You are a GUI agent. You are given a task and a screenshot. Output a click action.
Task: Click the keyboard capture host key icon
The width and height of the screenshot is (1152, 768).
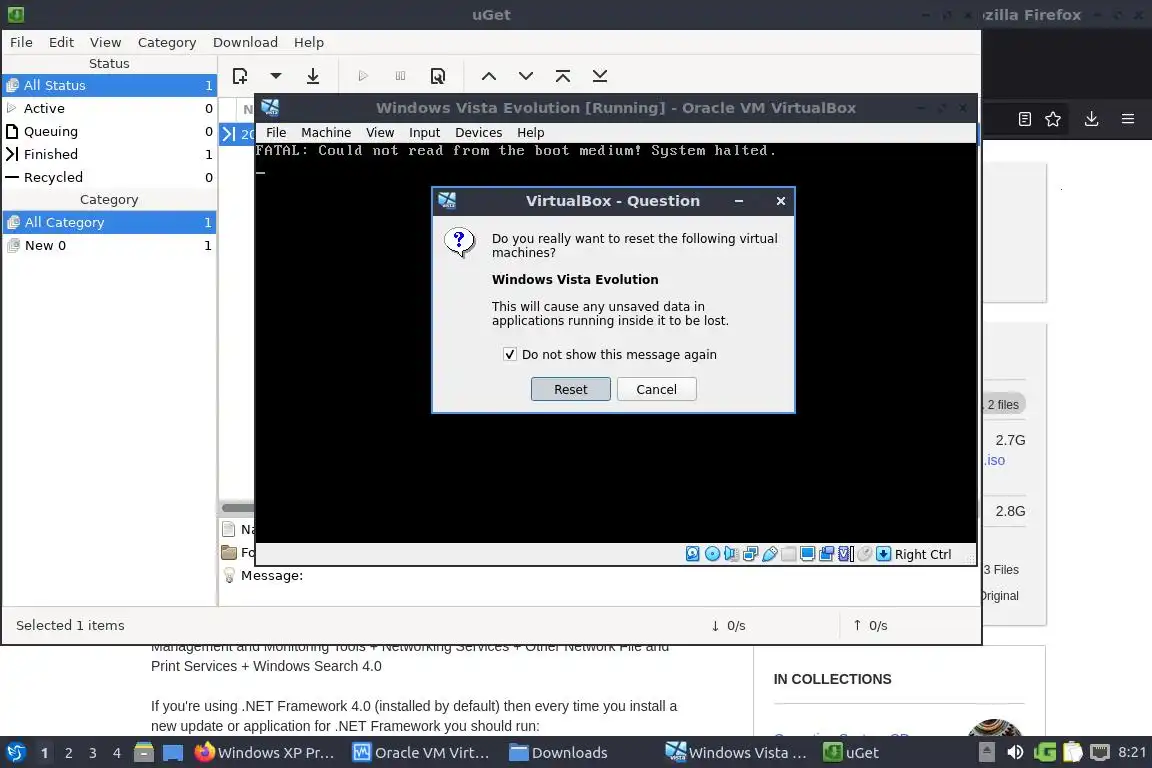pyautogui.click(x=884, y=554)
